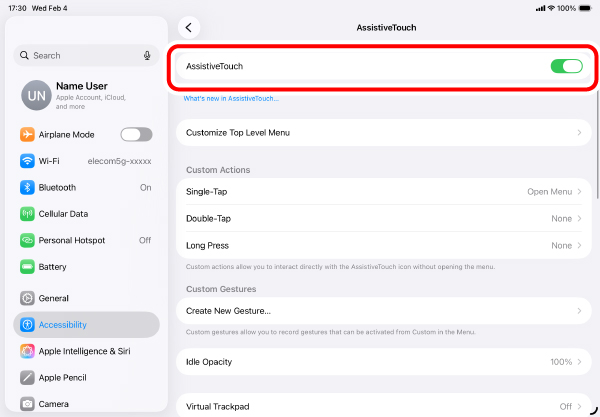Open Battery settings icon
This screenshot has width=600, height=417.
27,267
